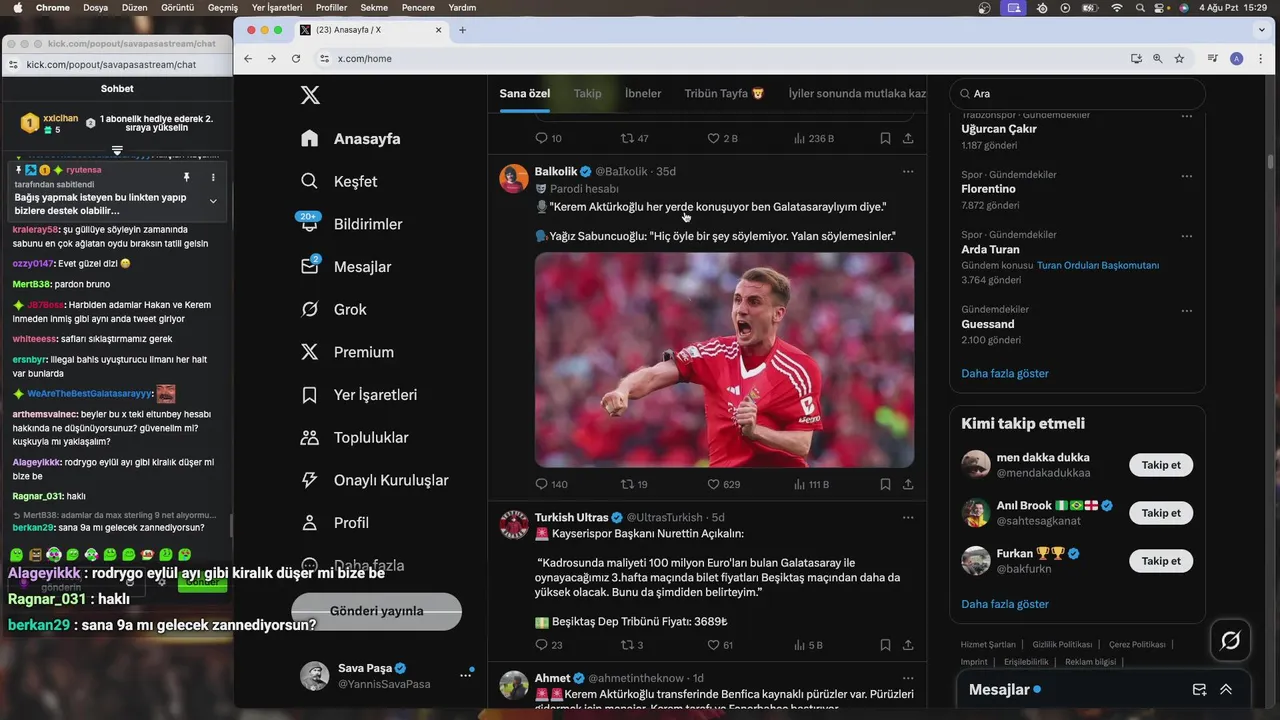Viewport: 1280px width, 720px height.
Task: Open Kick pinned message options menu
Action: (213, 177)
